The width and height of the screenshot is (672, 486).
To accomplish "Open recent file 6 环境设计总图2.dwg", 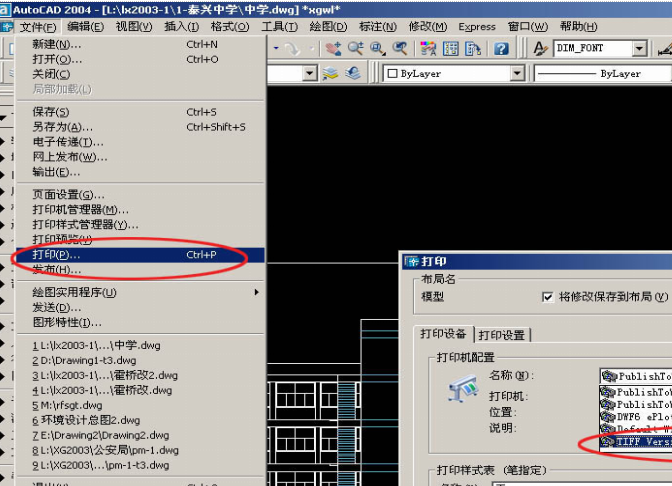I will coord(139,420).
